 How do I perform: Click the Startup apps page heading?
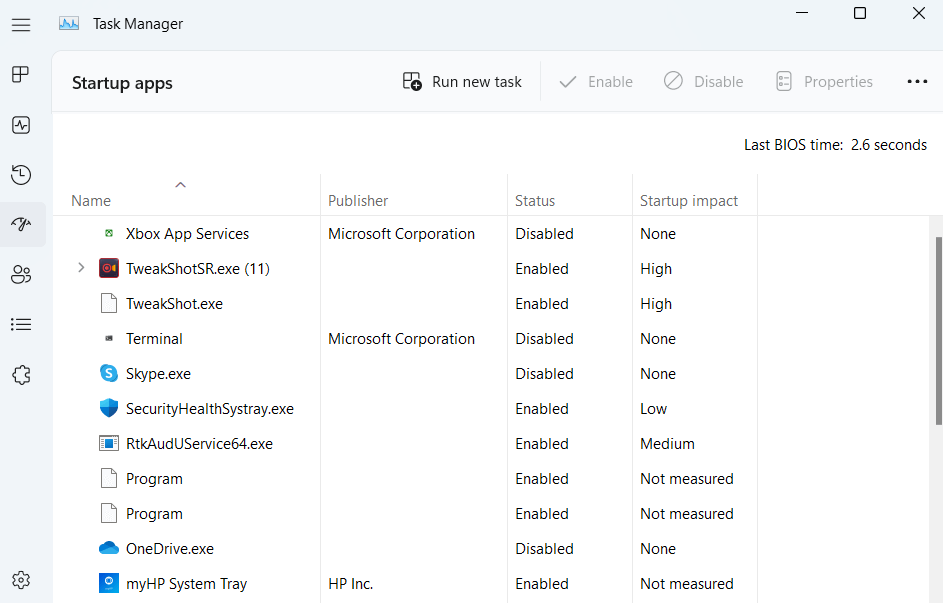click(x=122, y=83)
